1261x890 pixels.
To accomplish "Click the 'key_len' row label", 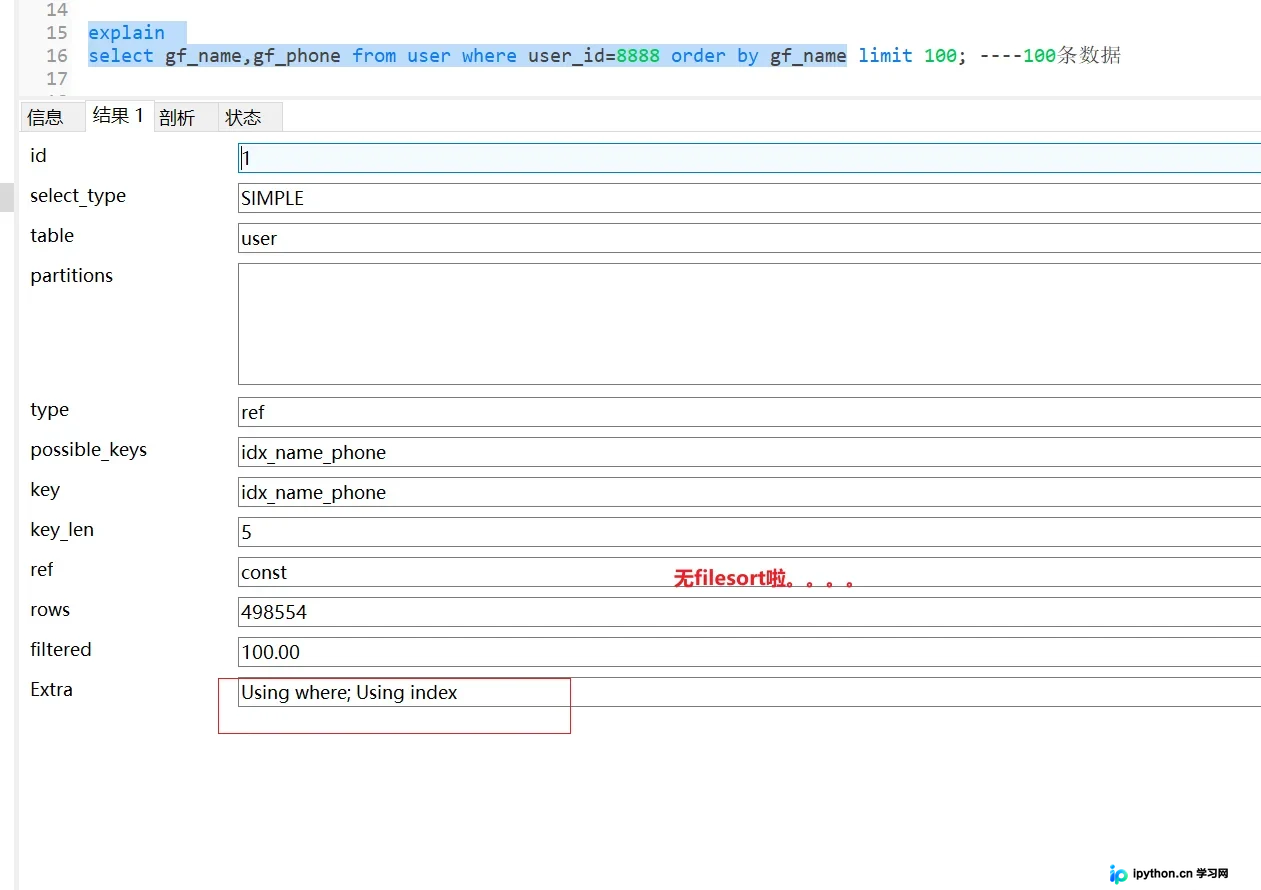I will pos(62,530).
